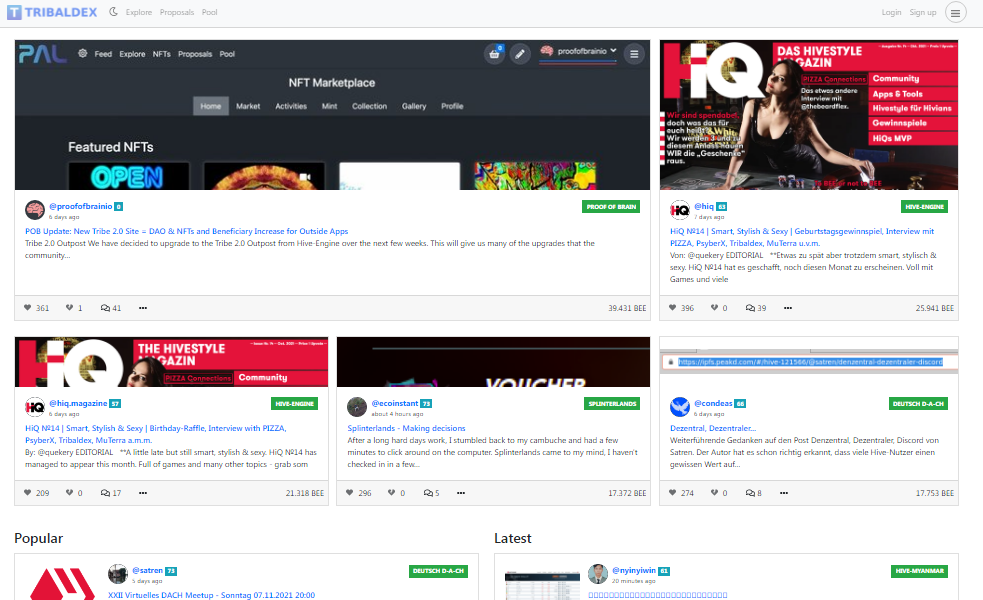Open the Pool menu item
This screenshot has width=983, height=600.
pos(209,12)
